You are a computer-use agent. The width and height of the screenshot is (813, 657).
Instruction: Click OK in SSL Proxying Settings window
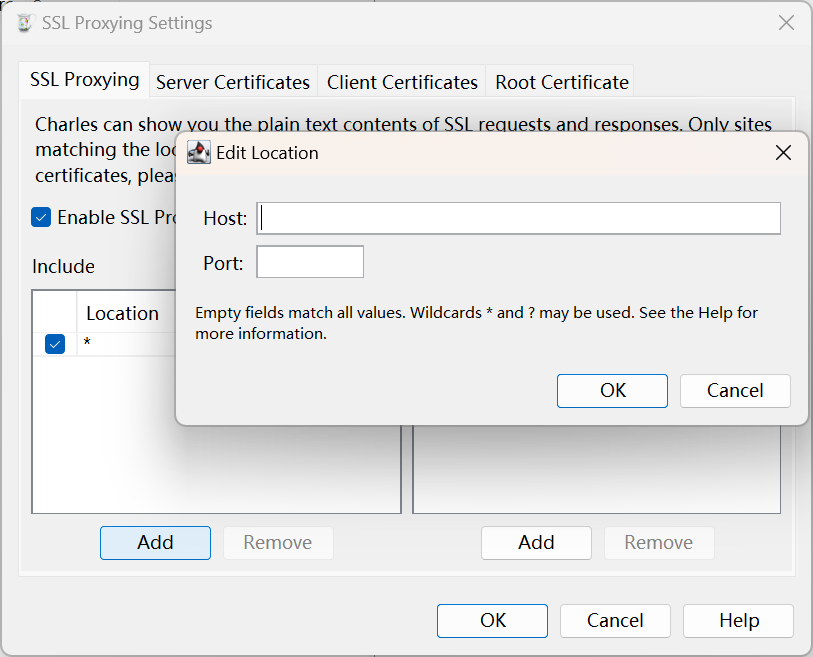pos(492,620)
